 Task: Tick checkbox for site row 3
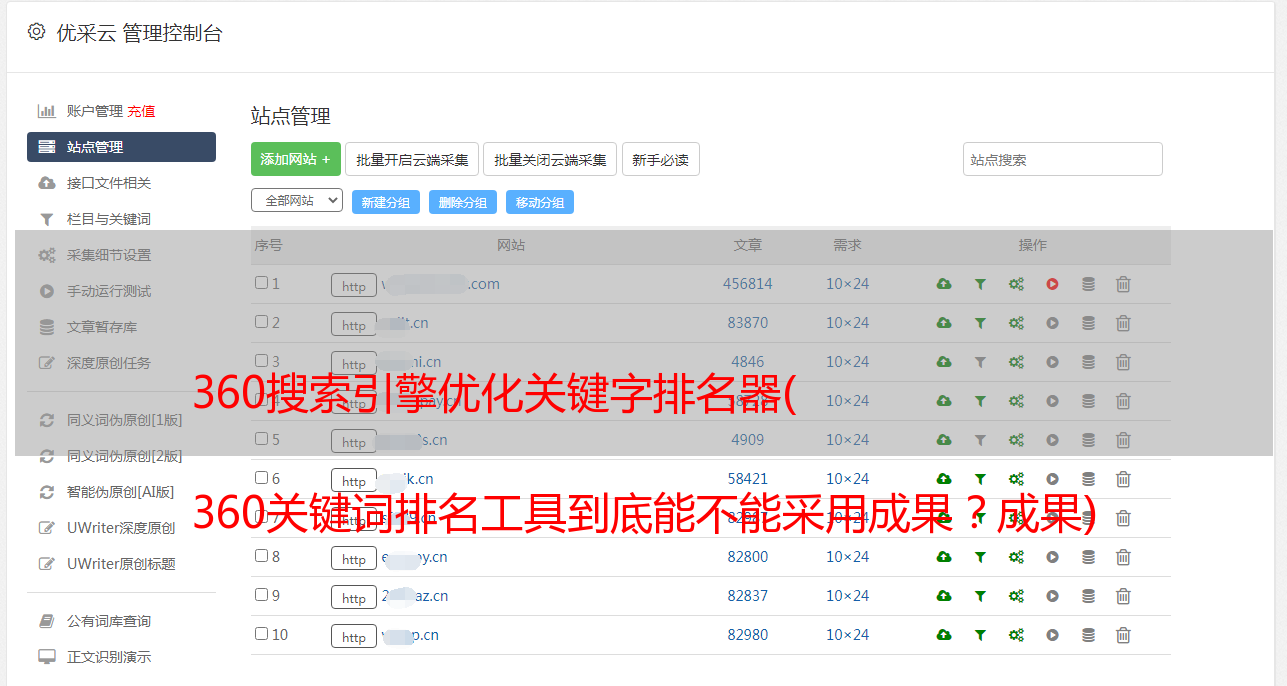pyautogui.click(x=261, y=361)
